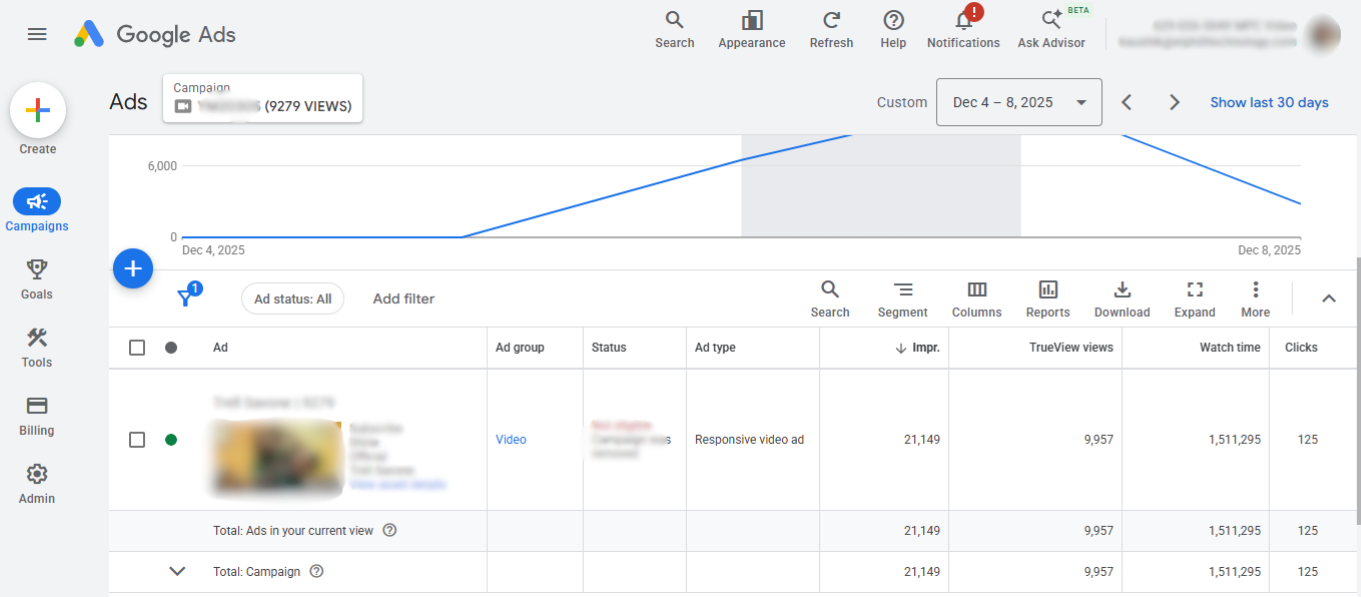Open Admin in sidebar
The image size is (1361, 597).
(37, 483)
